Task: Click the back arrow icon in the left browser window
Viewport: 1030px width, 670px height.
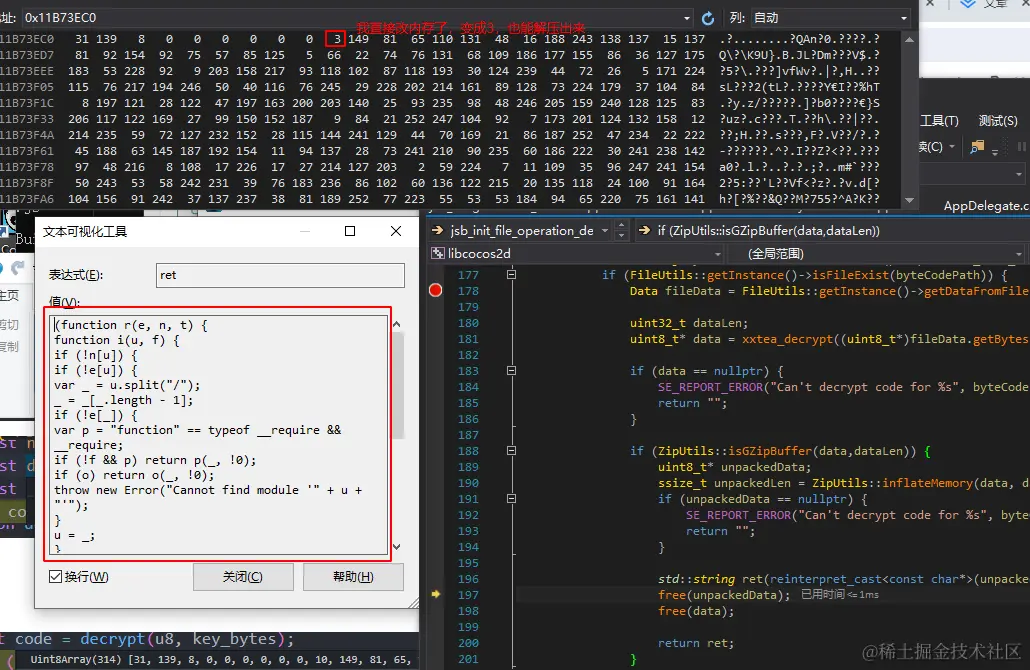Action: pos(18,267)
